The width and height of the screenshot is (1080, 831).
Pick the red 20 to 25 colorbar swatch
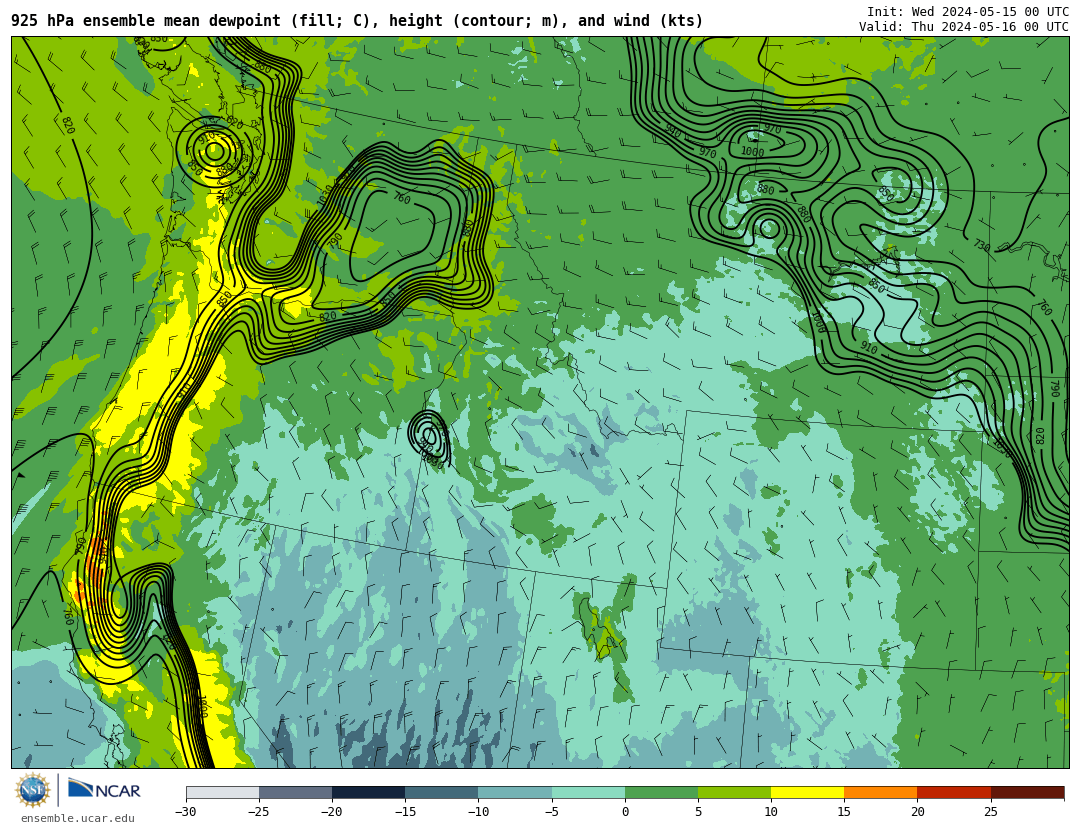[954, 793]
